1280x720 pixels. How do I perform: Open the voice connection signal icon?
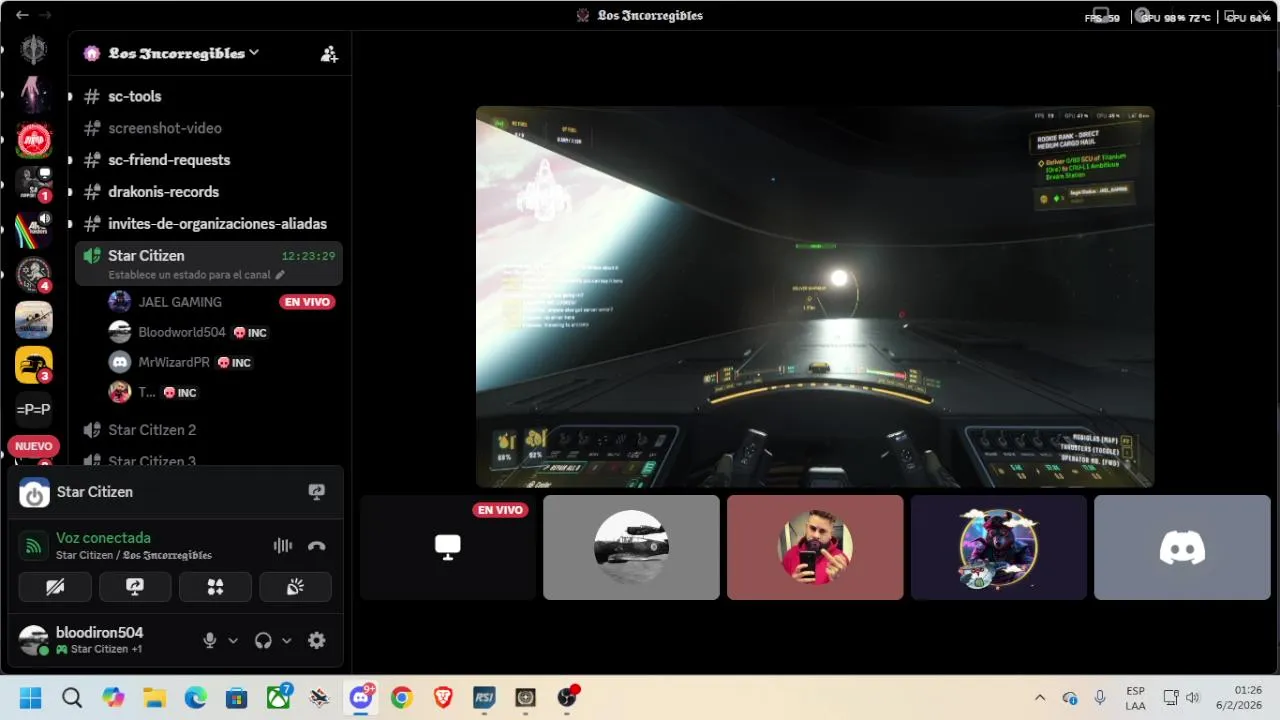[x=34, y=546]
